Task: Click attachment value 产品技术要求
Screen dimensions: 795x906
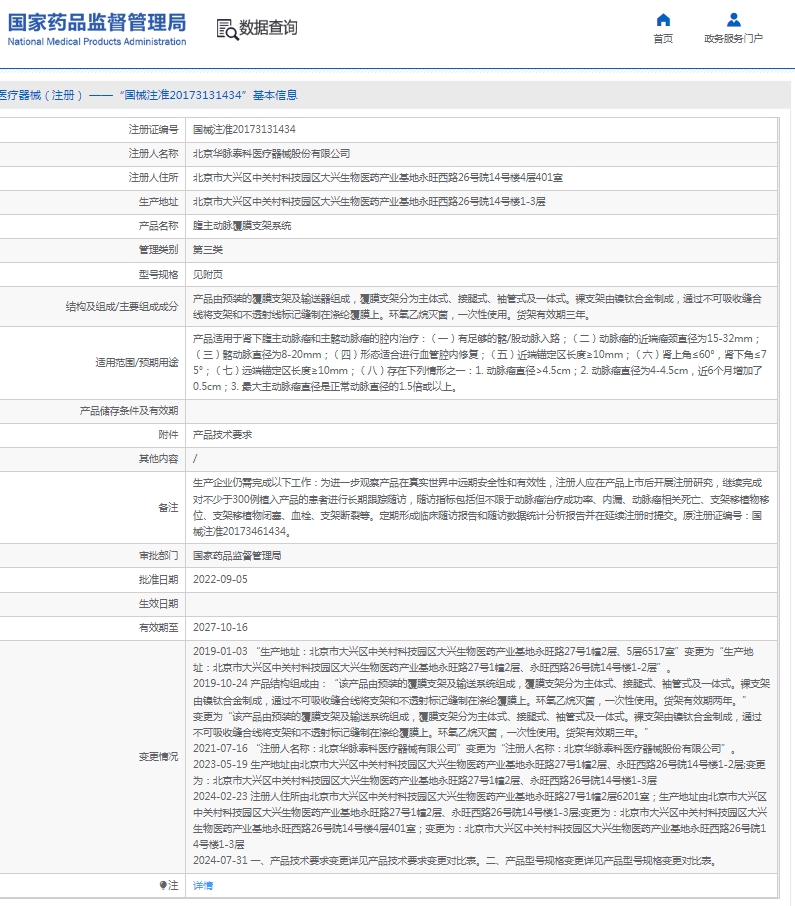Action: 222,435
